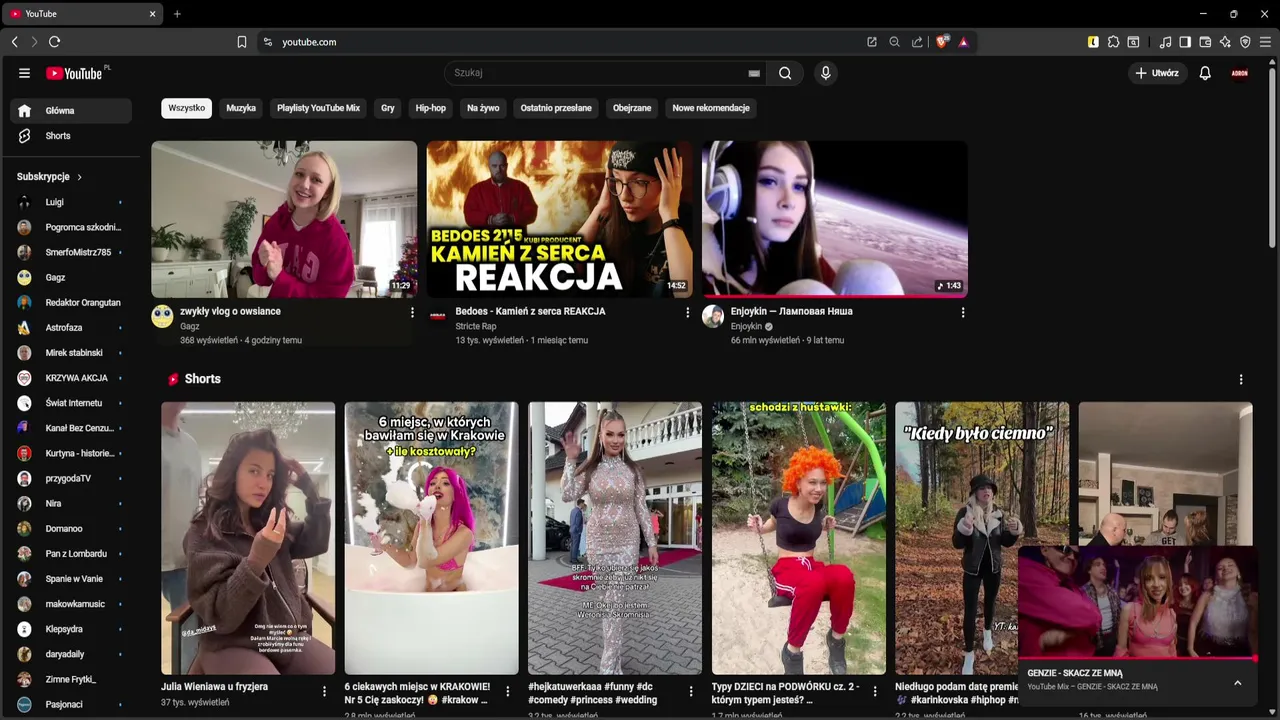Select the Hip-hop filter chip
Viewport: 1280px width, 720px height.
pyautogui.click(x=431, y=108)
